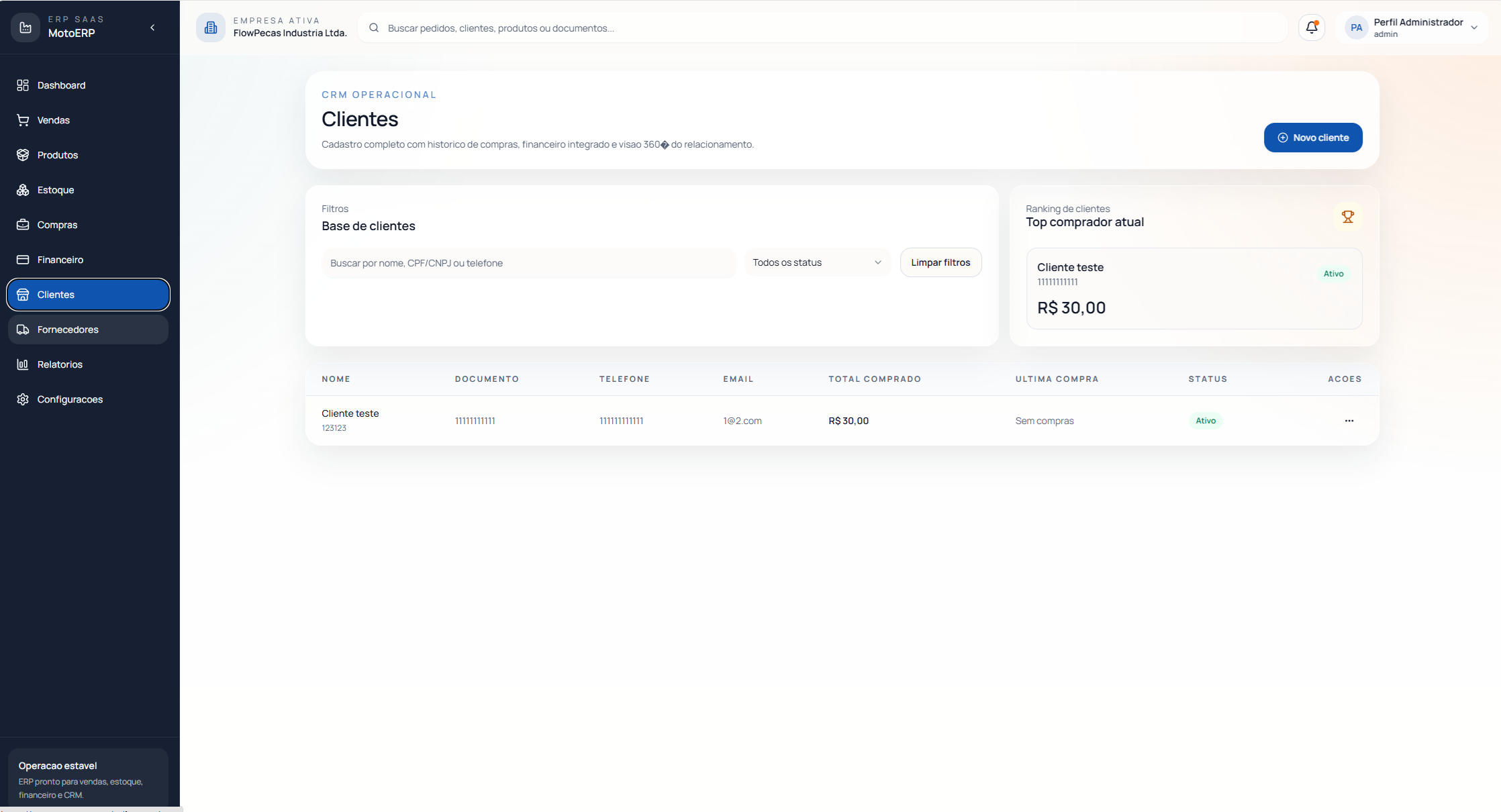This screenshot has width=1501, height=812.
Task: Click the Cliente teste top buyer name
Action: 1070,267
